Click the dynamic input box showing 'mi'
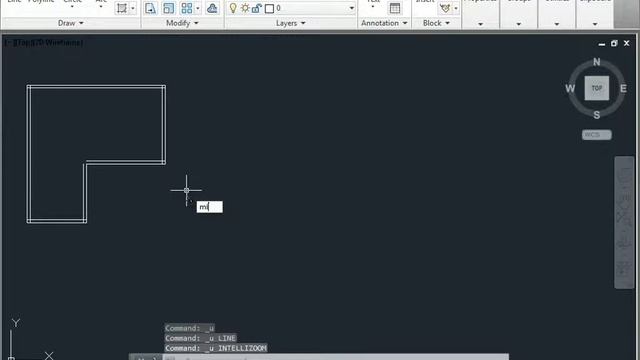640x360 pixels. (x=210, y=207)
